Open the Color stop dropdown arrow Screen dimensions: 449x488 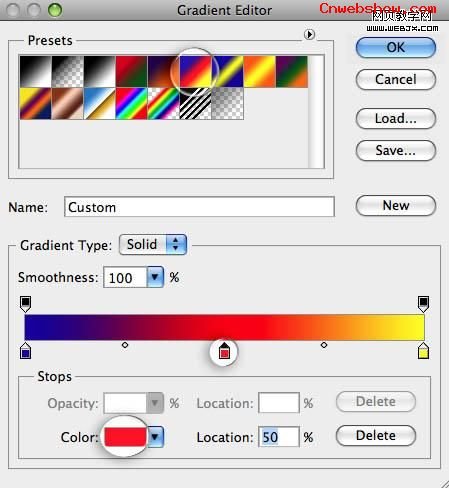155,437
